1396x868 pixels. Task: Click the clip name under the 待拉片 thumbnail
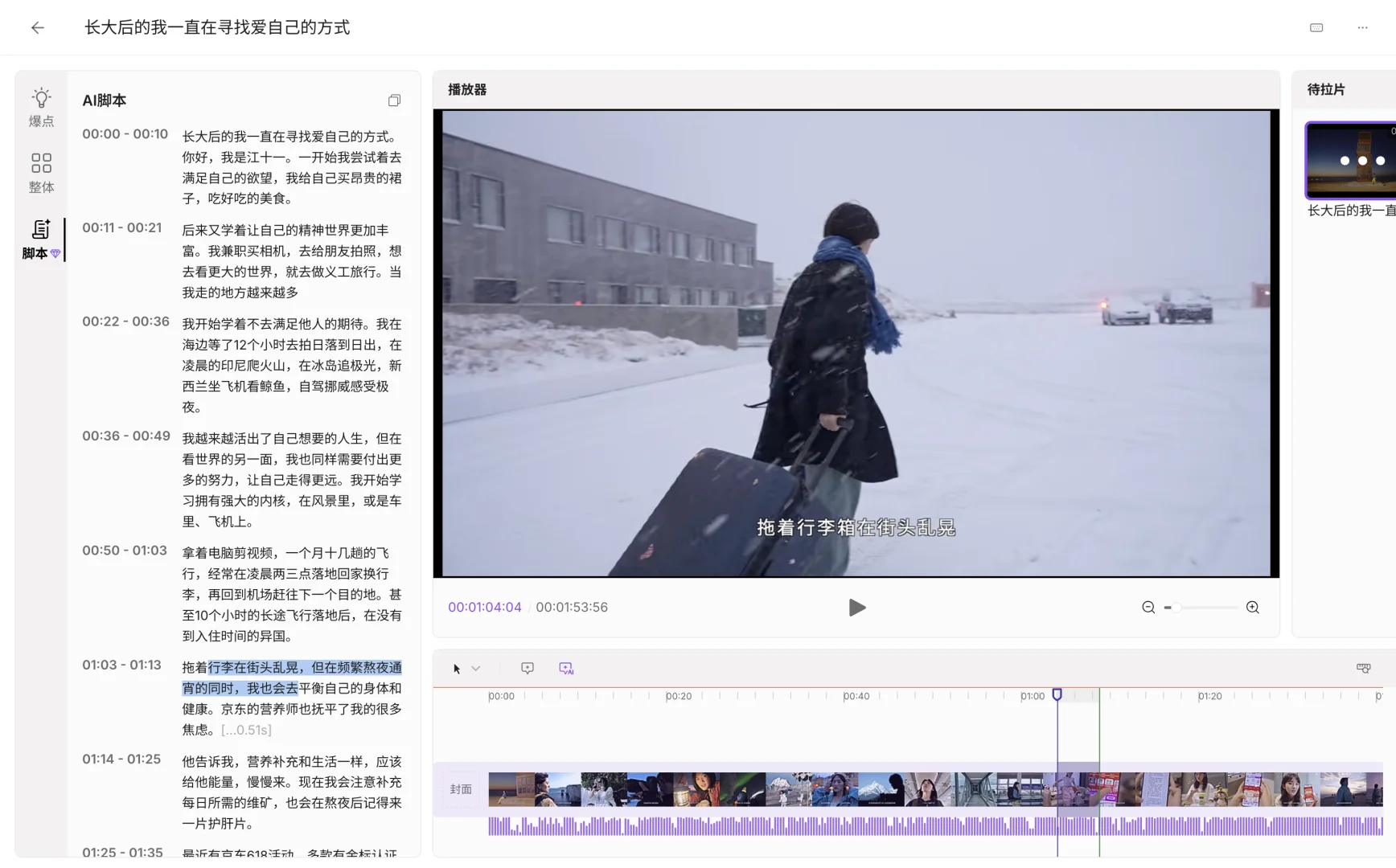[1352, 211]
